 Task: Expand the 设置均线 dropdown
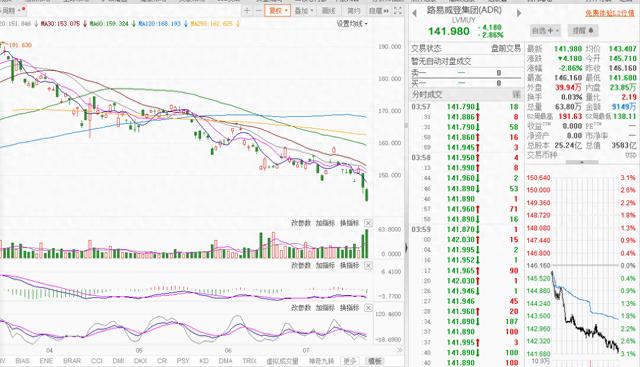[352, 24]
